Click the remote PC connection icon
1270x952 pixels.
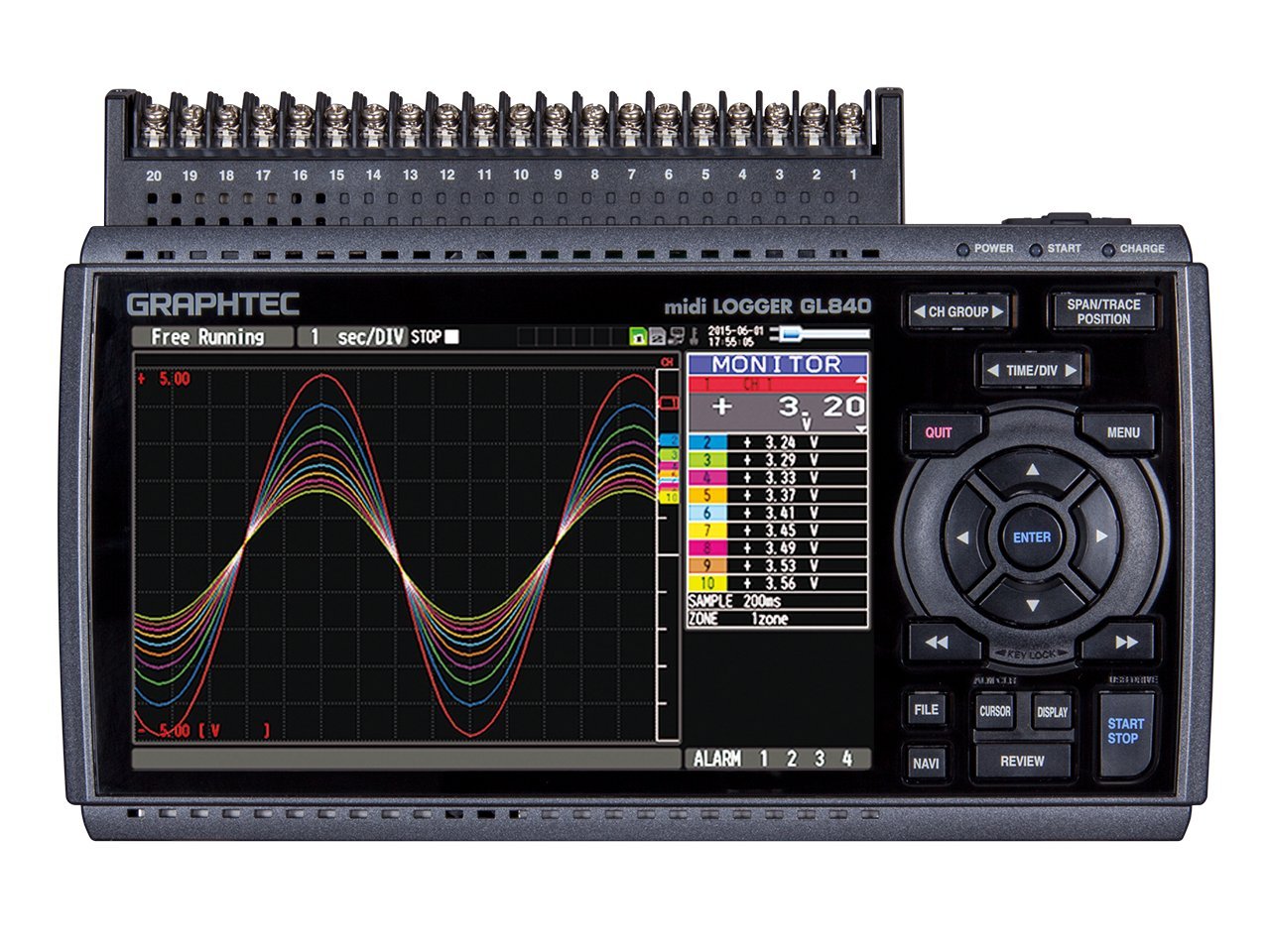point(677,335)
